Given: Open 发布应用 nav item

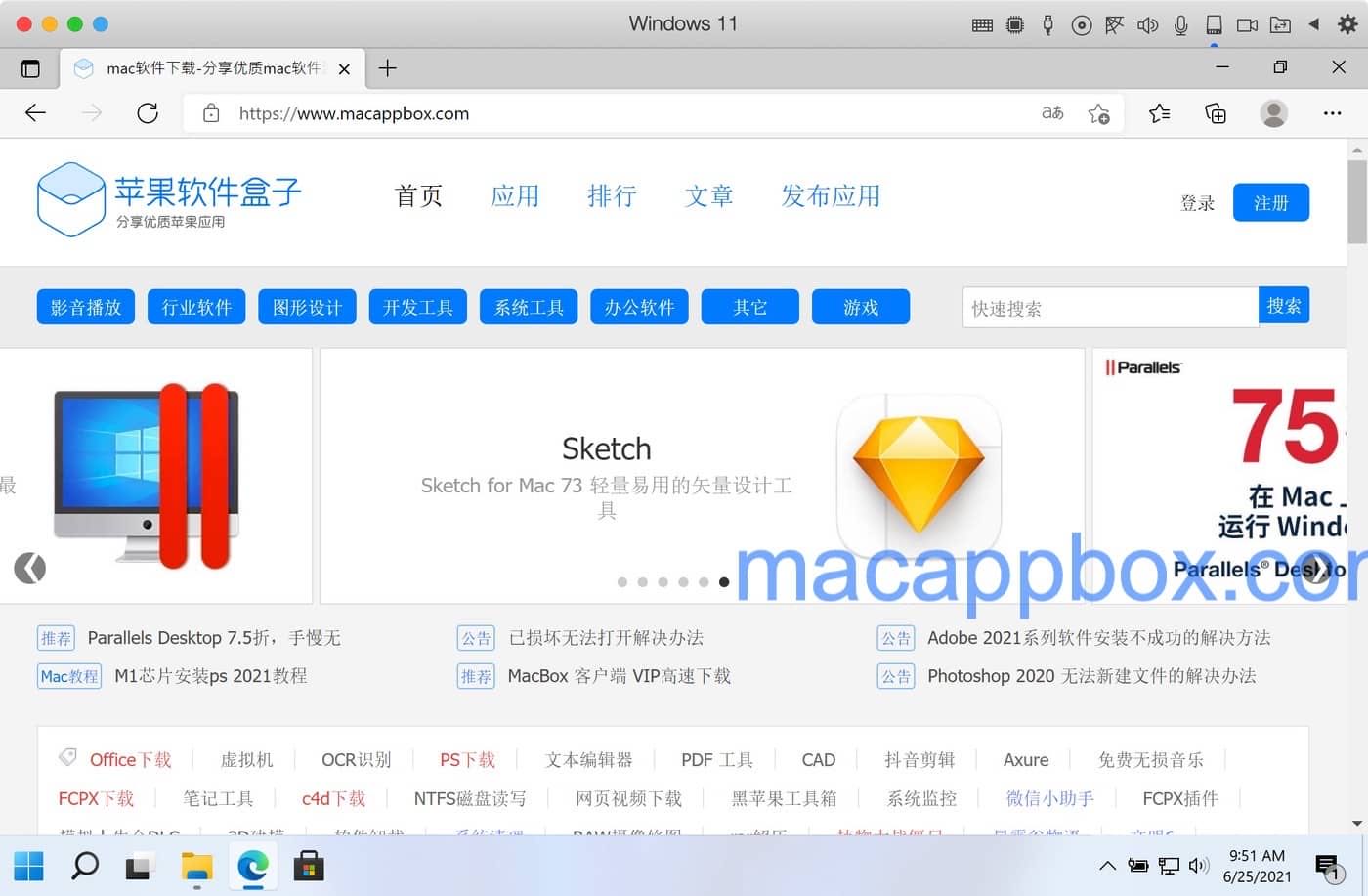Looking at the screenshot, I should 831,196.
